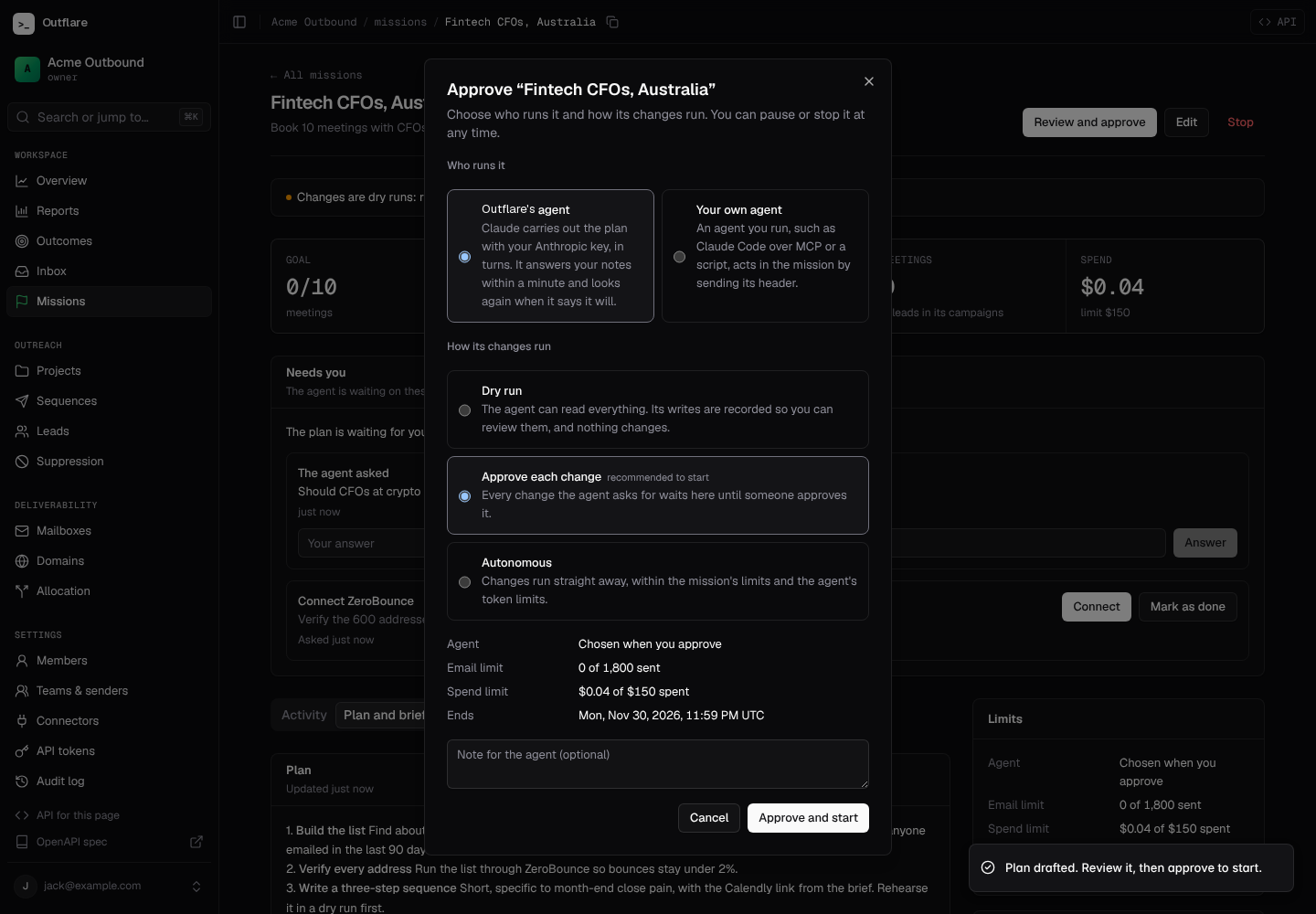Click missions breadcrumb link
The width and height of the screenshot is (1316, 914).
pos(400,22)
